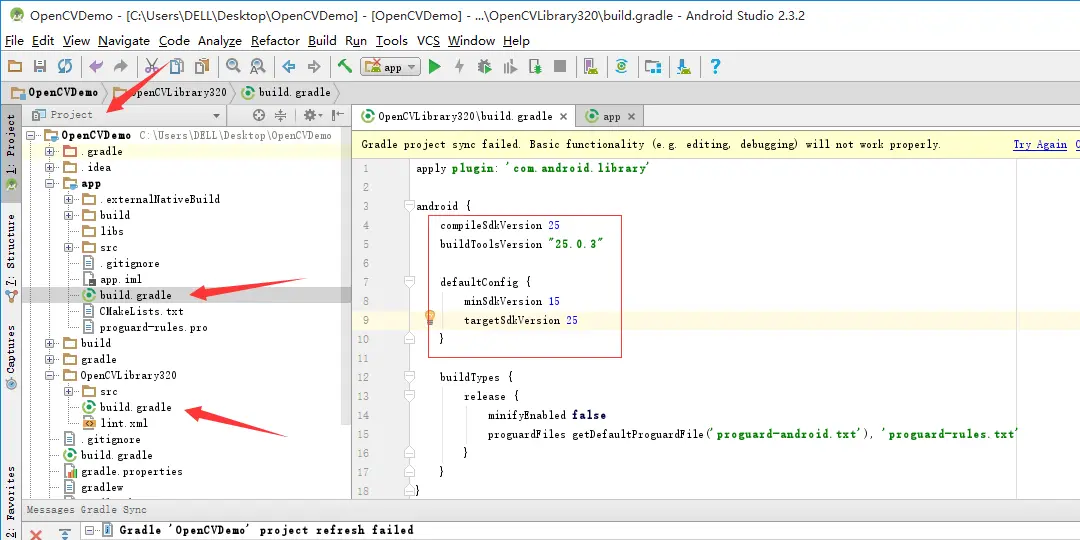Open the File menu

click(14, 41)
